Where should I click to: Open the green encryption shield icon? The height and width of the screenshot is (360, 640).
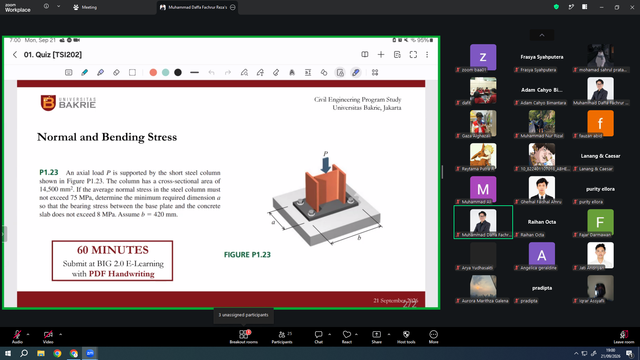pyautogui.click(x=556, y=7)
